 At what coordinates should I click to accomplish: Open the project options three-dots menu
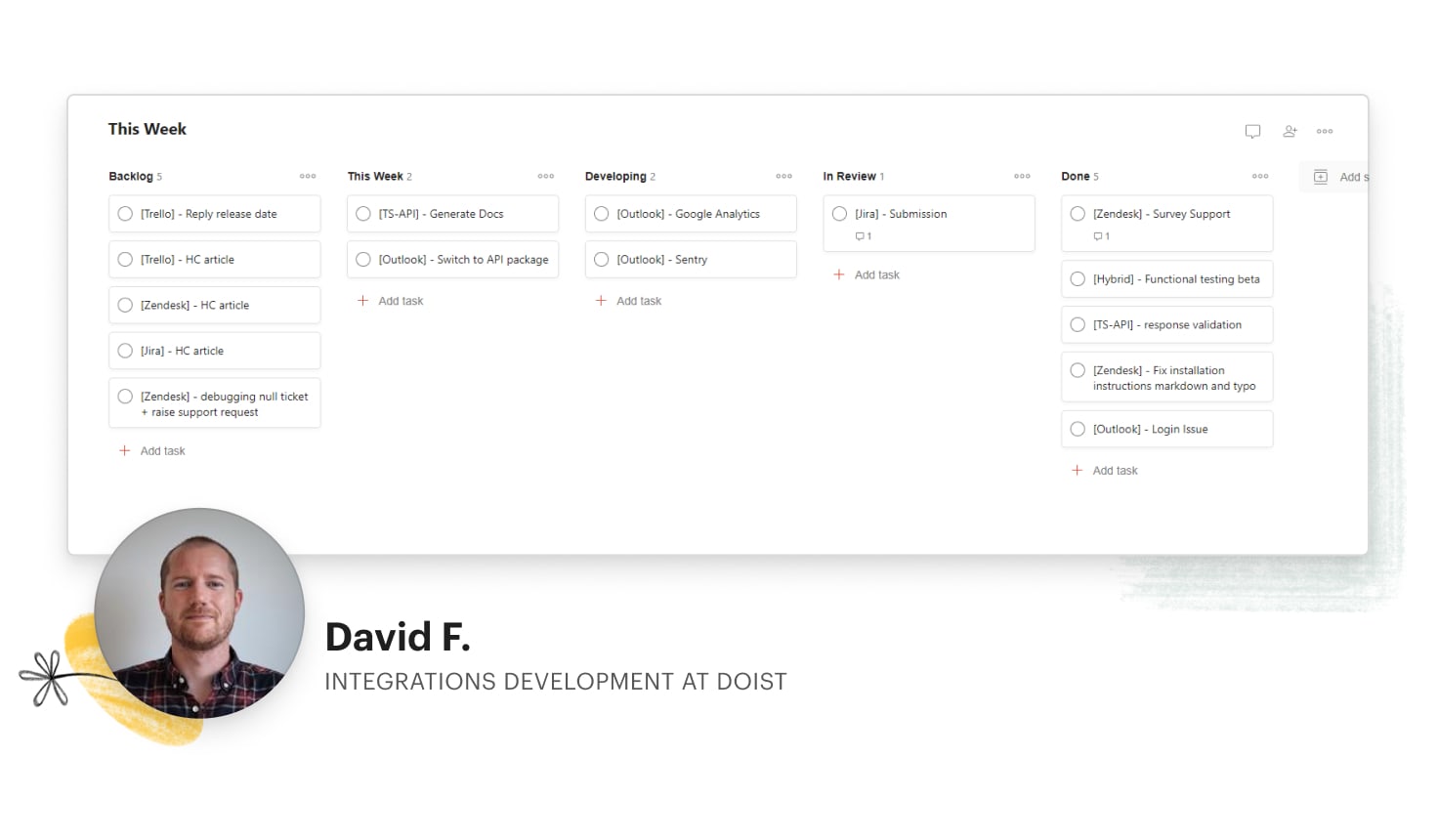tap(1326, 131)
